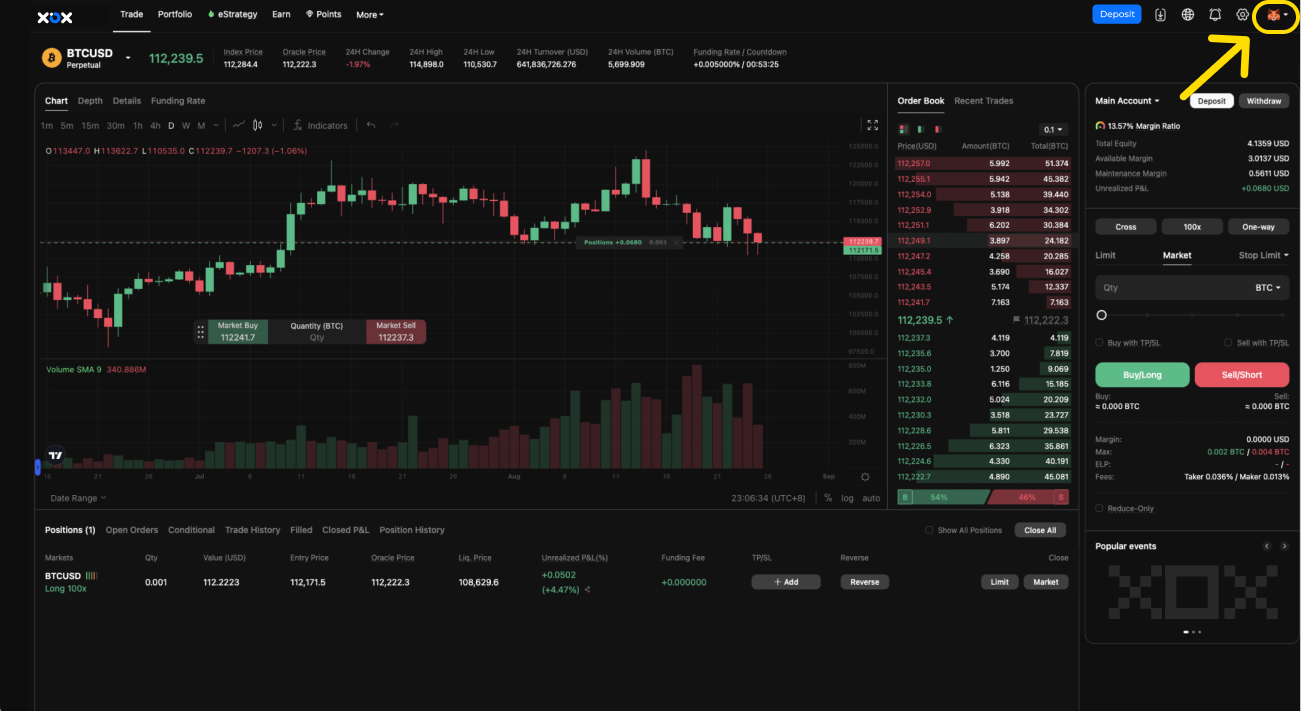The height and width of the screenshot is (711, 1301).
Task: Expand the chart to fullscreen
Action: pos(872,126)
